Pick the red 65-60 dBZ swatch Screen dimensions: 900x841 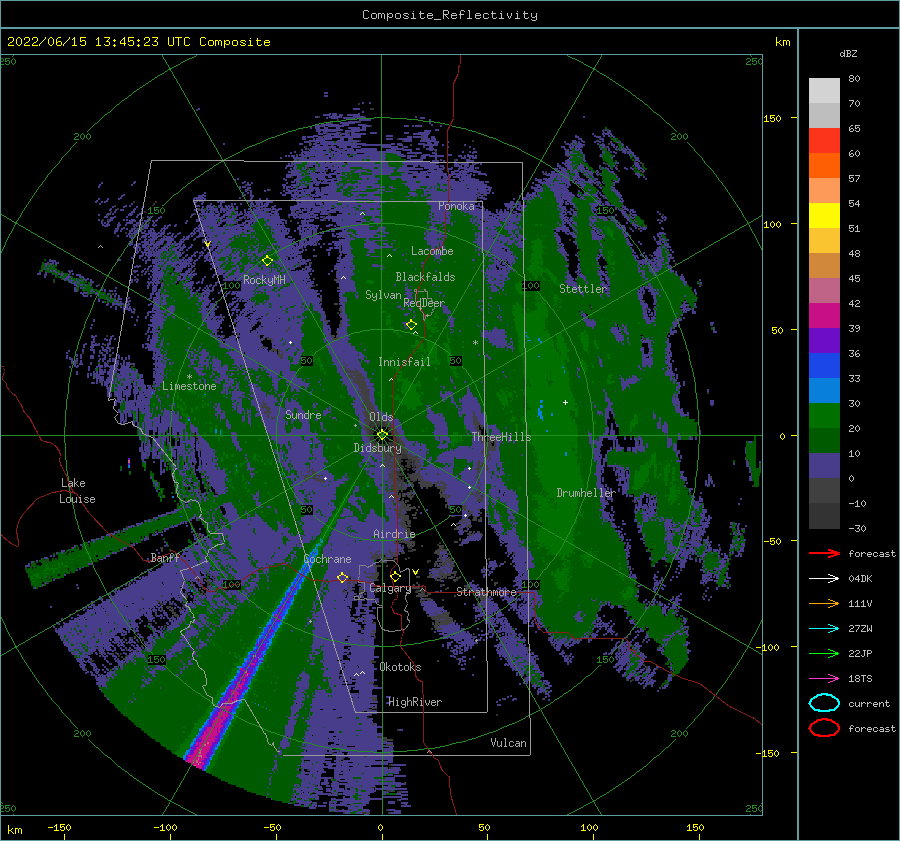pos(824,141)
